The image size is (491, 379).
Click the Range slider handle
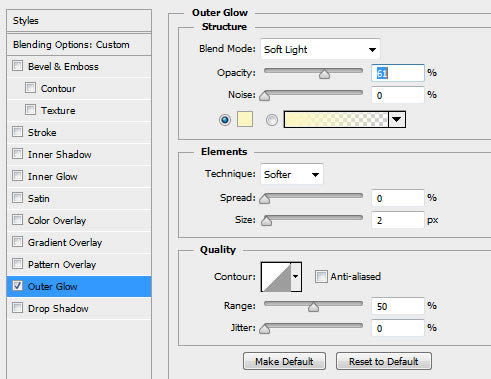click(313, 307)
